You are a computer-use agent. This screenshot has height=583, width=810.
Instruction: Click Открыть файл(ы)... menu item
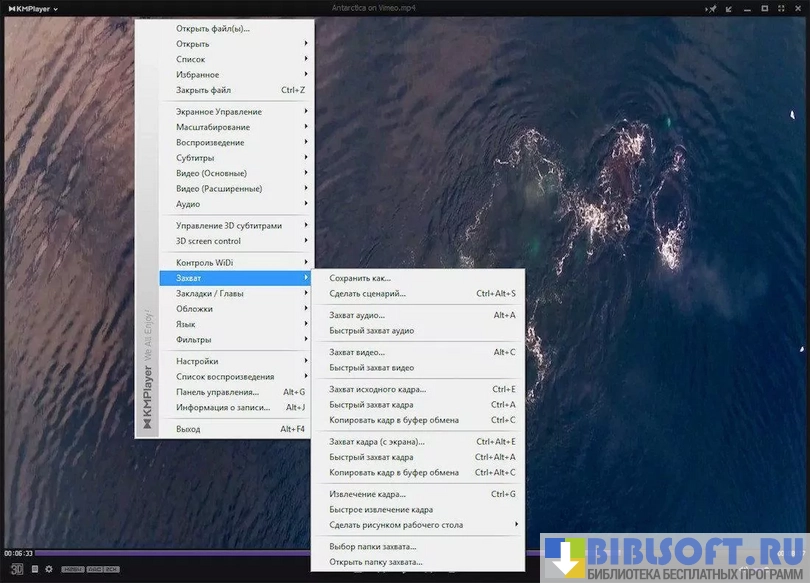(x=213, y=29)
